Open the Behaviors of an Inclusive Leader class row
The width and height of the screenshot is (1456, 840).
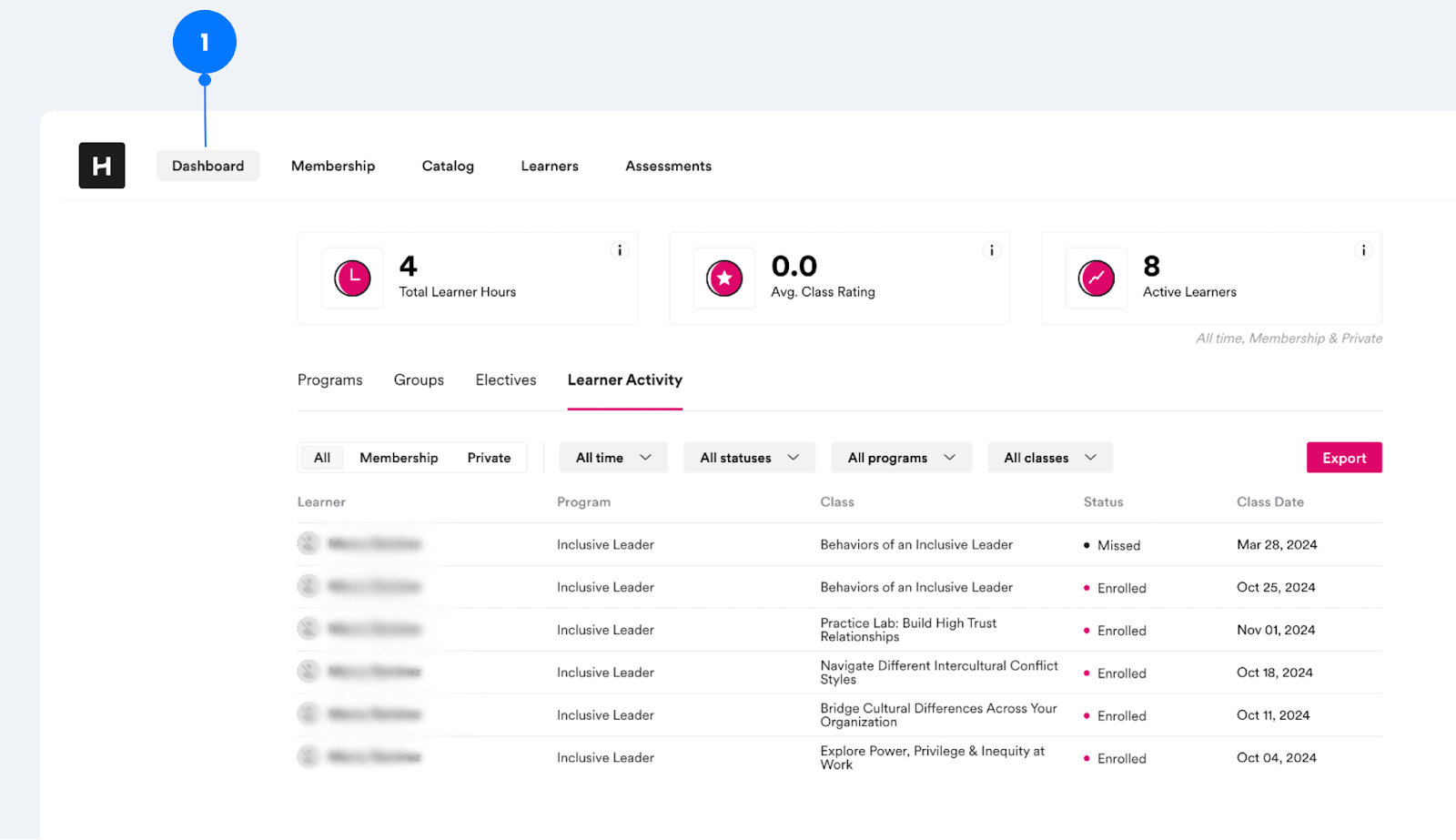tap(915, 544)
